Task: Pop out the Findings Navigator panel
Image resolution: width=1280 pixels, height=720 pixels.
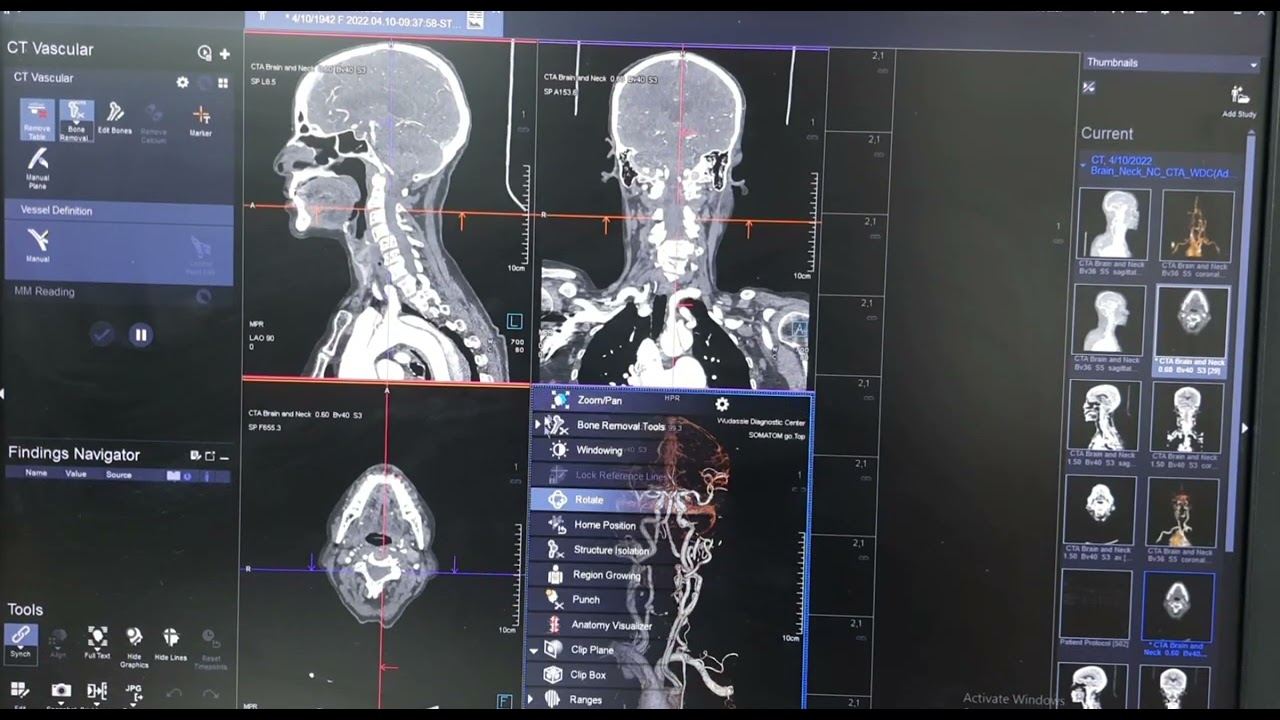Action: (210, 455)
